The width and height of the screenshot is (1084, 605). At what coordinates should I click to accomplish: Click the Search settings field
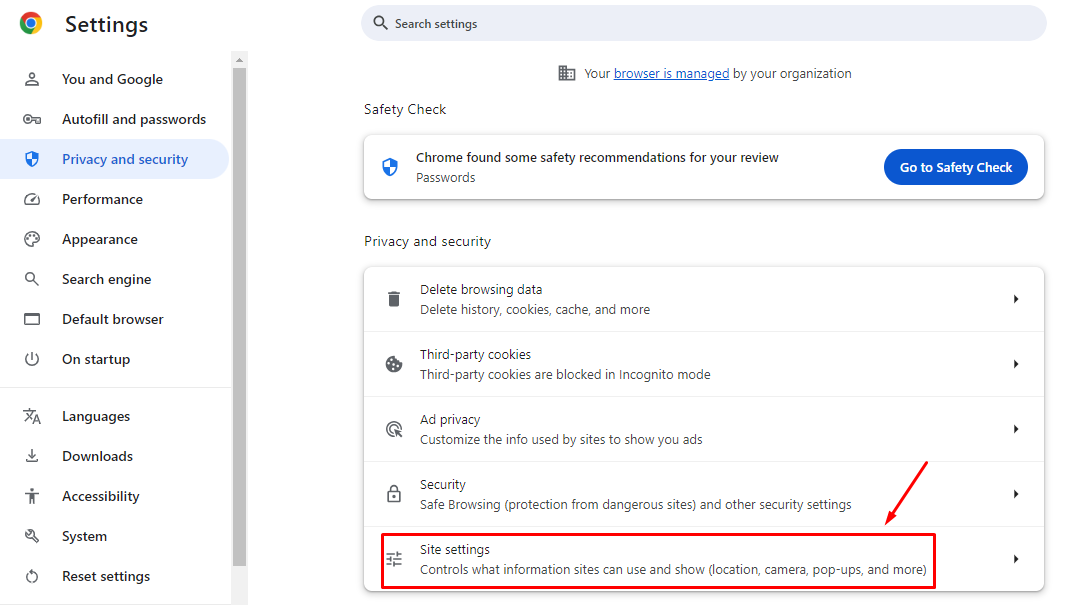click(x=704, y=24)
